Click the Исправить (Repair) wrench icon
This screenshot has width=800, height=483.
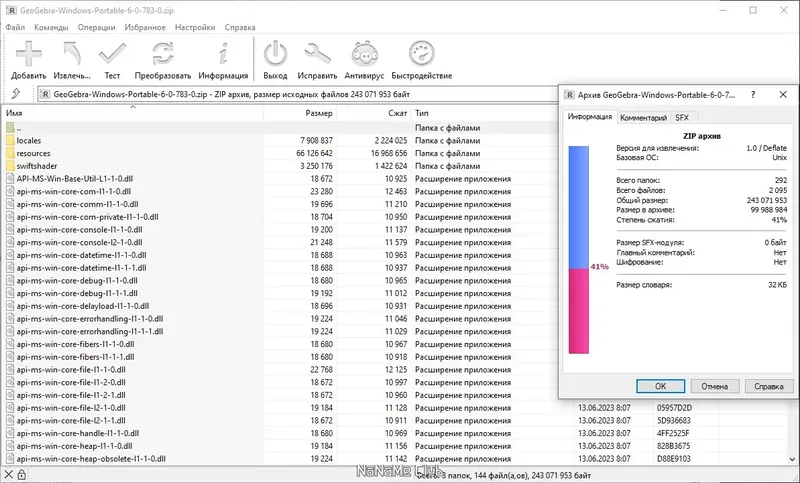pyautogui.click(x=317, y=54)
